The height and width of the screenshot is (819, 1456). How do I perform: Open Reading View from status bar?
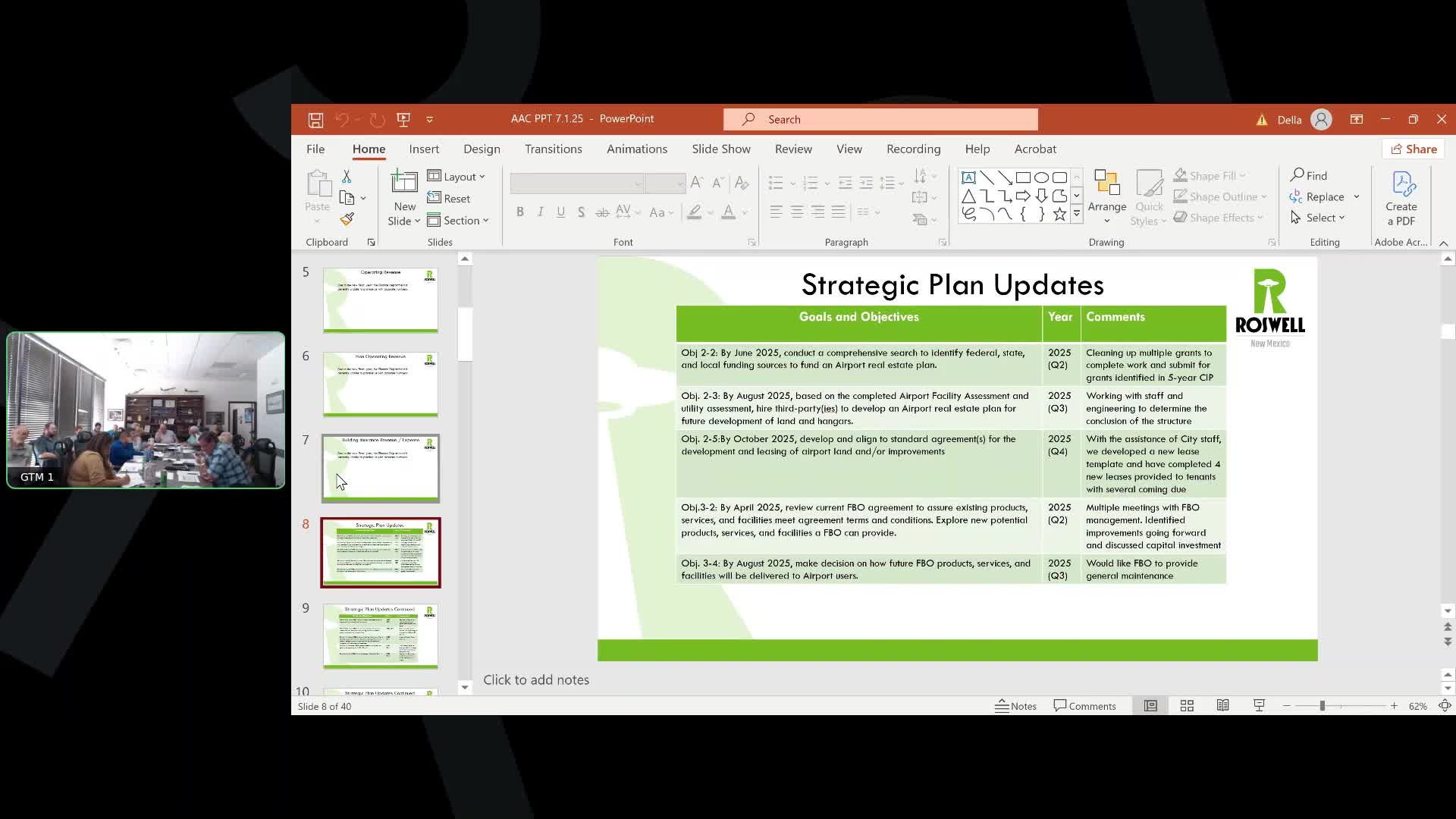(1222, 706)
